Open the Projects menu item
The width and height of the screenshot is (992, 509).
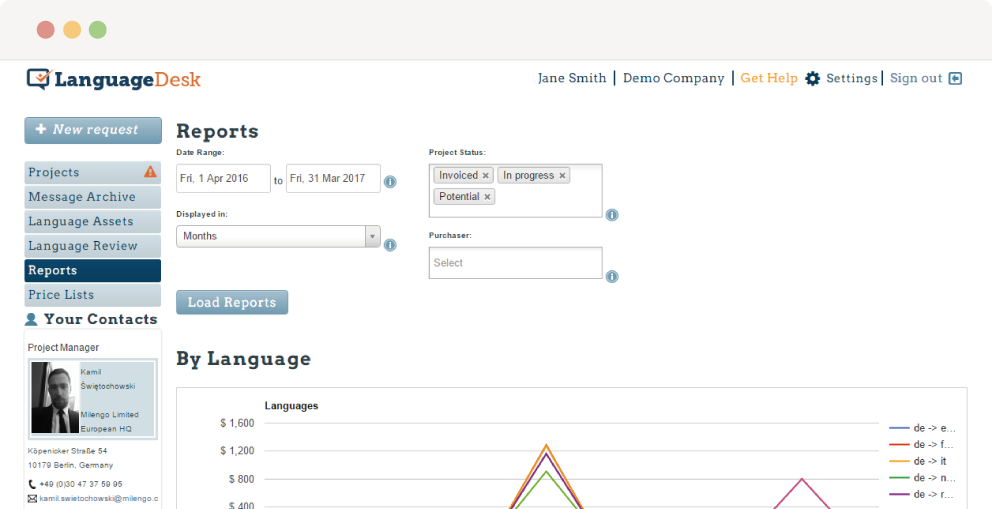(x=92, y=172)
